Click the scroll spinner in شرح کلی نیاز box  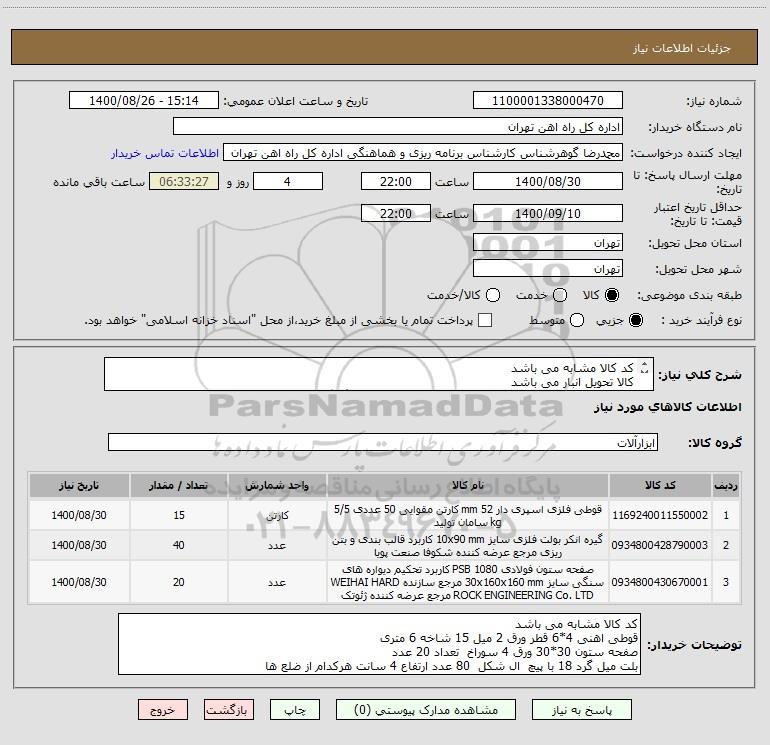pyautogui.click(x=645, y=367)
